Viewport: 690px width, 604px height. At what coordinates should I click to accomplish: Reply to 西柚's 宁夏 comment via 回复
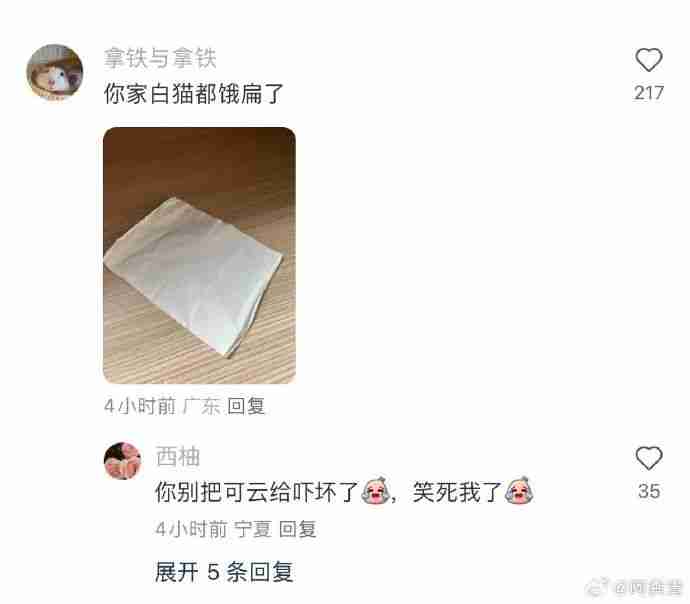[x=298, y=528]
